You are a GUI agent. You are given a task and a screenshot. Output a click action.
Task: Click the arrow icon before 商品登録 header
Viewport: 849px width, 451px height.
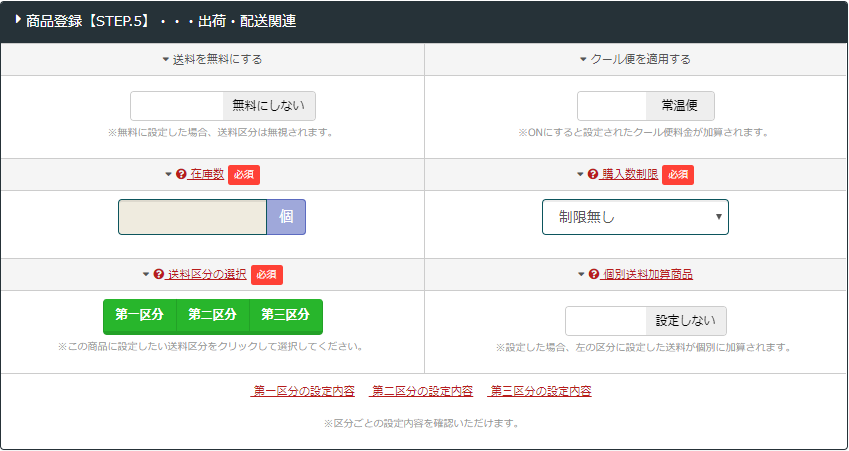click(x=18, y=19)
